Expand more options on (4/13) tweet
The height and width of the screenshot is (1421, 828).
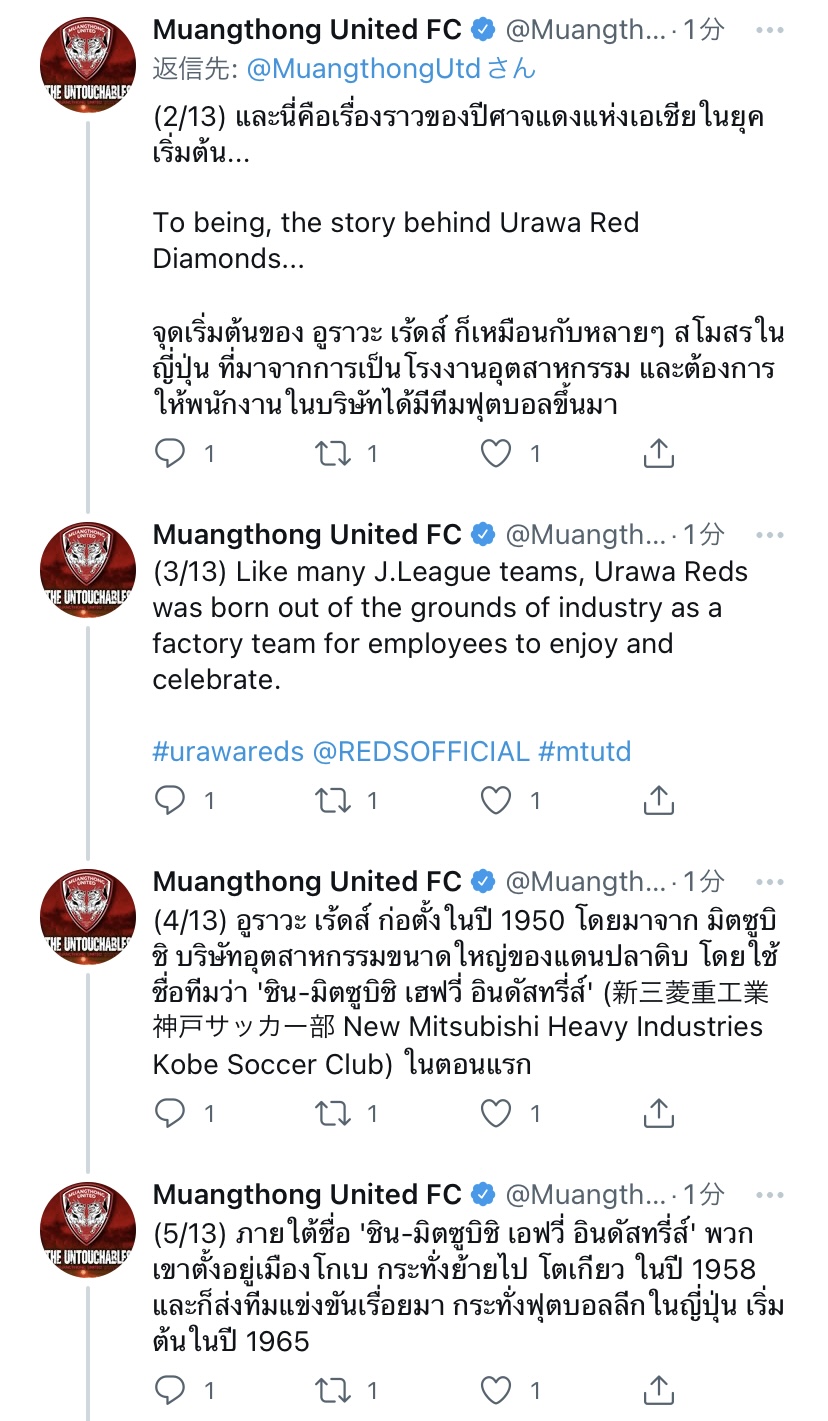coord(770,882)
